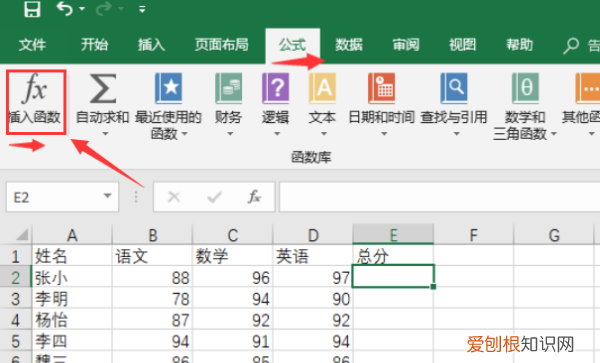This screenshot has height=363, width=600.
Task: Select column B header
Action: click(x=152, y=235)
